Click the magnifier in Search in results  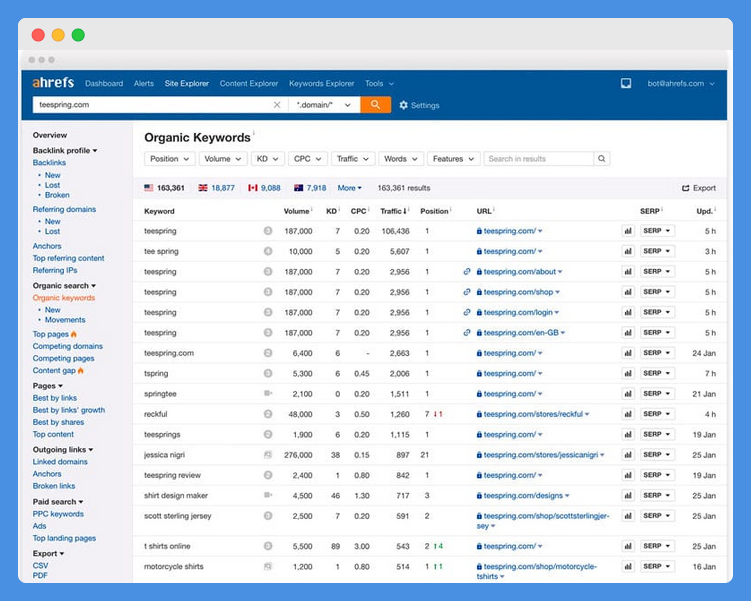[602, 159]
